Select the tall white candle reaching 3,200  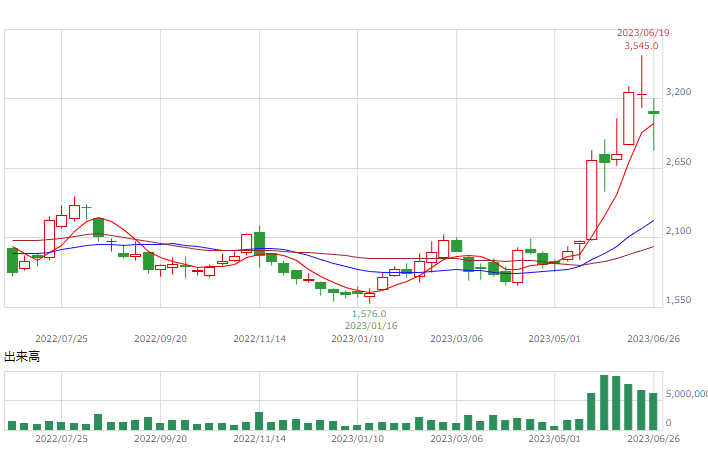pos(629,118)
